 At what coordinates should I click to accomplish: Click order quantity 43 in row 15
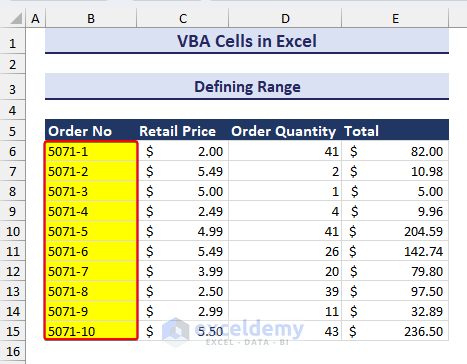coord(285,331)
